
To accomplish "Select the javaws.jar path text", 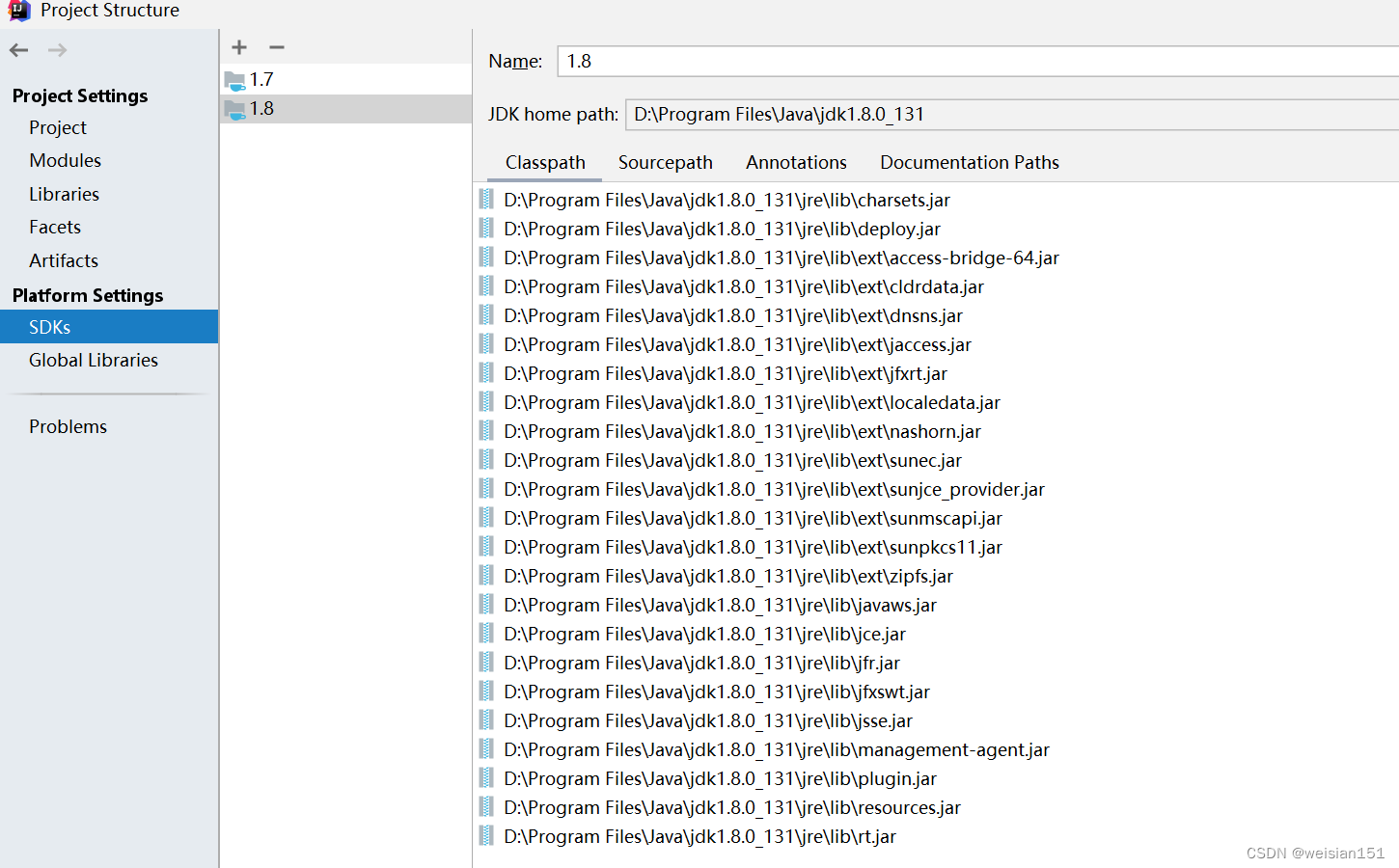I will pos(720,605).
